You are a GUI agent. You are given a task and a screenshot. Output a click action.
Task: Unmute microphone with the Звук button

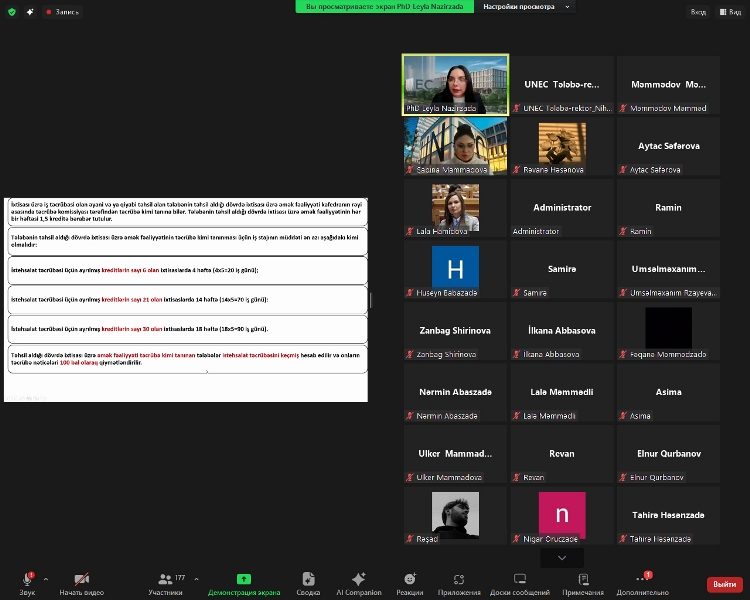pos(27,581)
